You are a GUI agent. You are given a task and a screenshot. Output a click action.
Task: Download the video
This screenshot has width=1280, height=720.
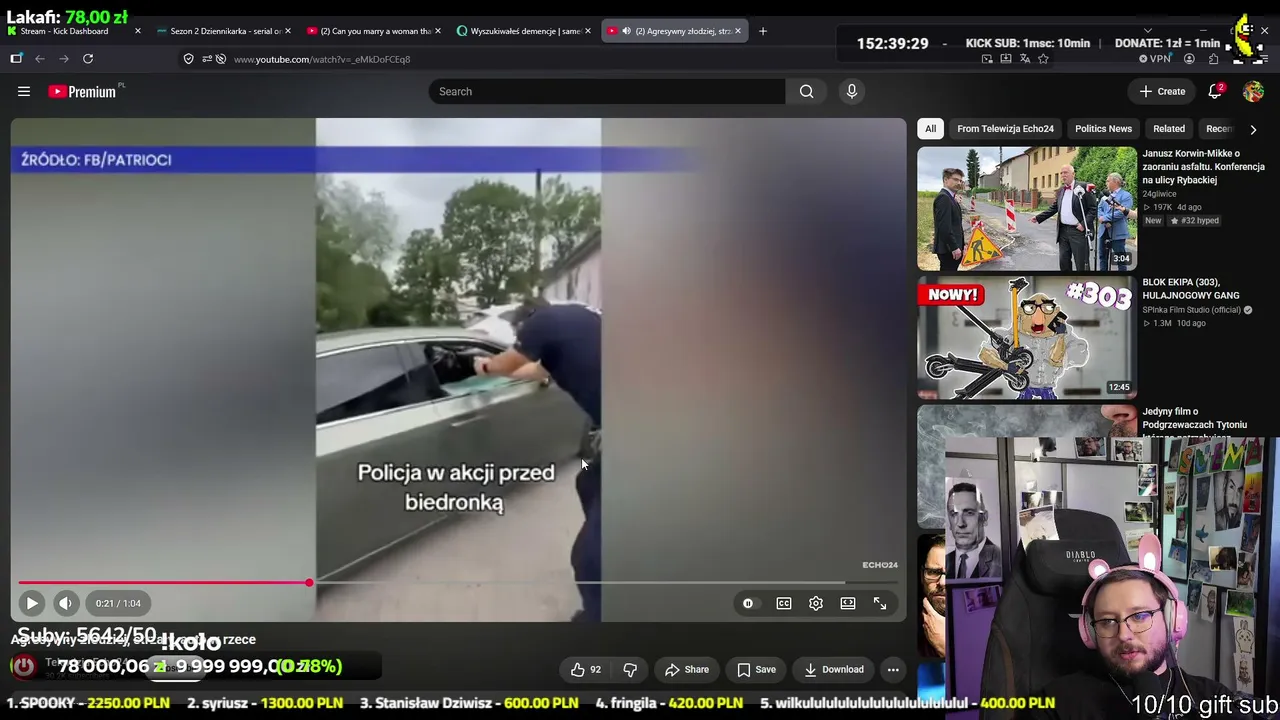point(834,670)
